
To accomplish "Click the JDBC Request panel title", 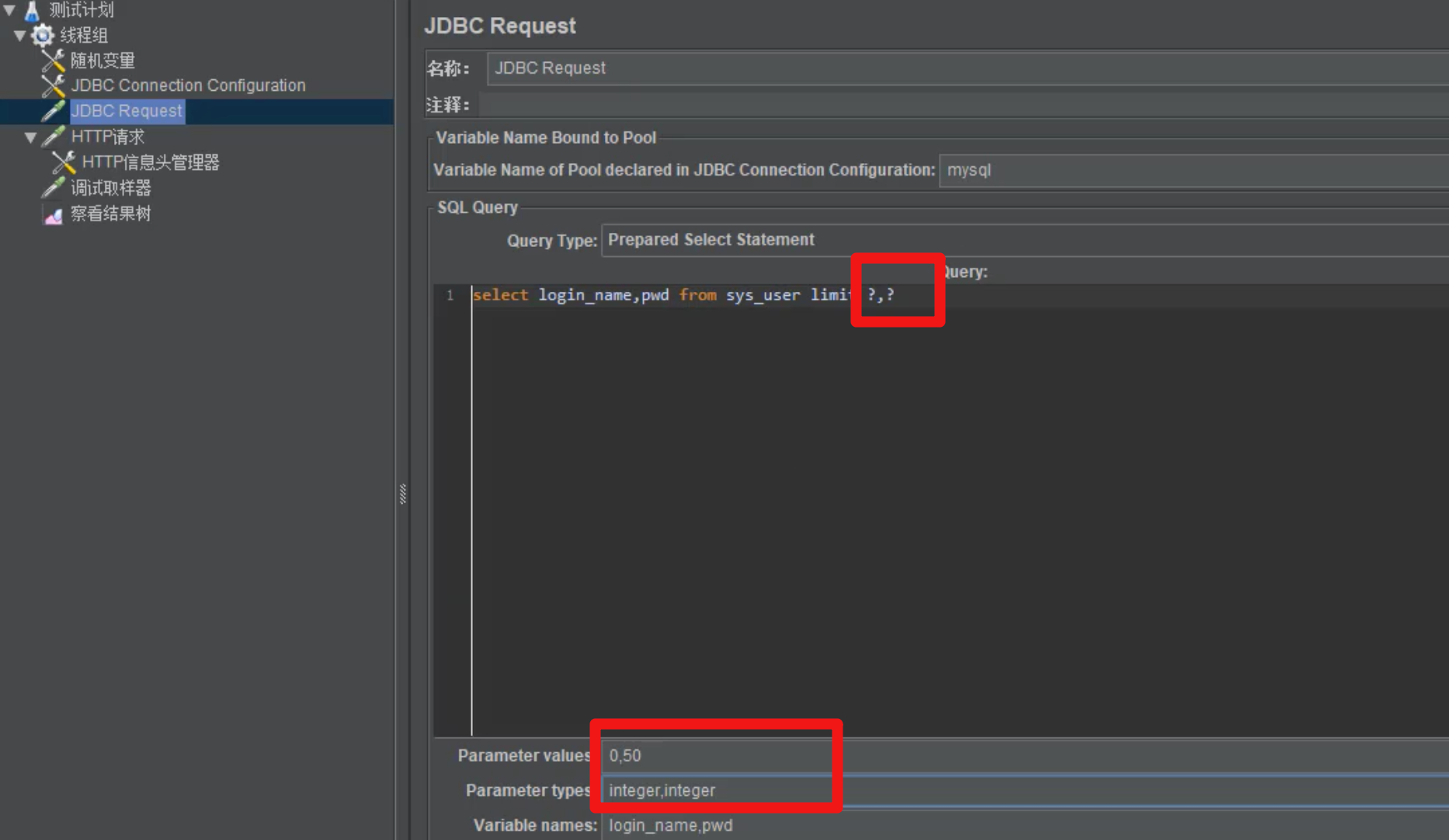I will point(500,26).
